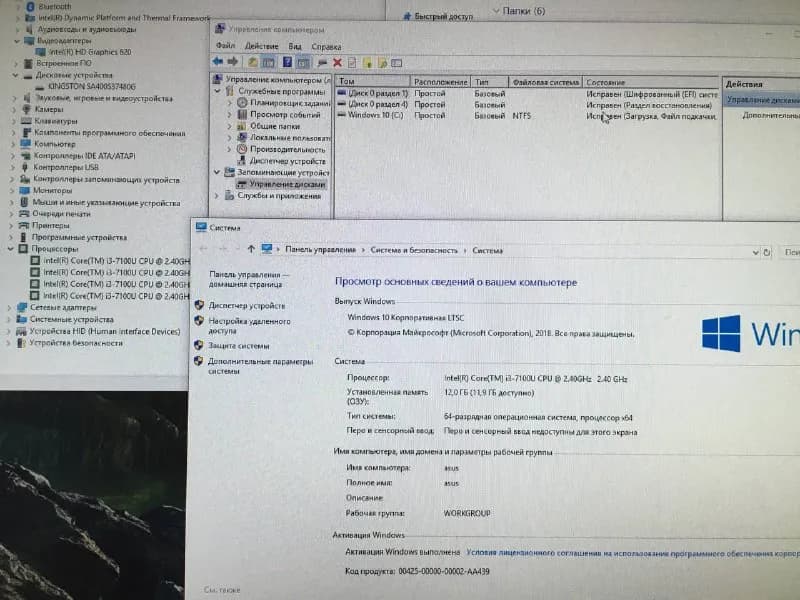Open license agreement terms link
The height and width of the screenshot is (600, 800).
[633, 553]
